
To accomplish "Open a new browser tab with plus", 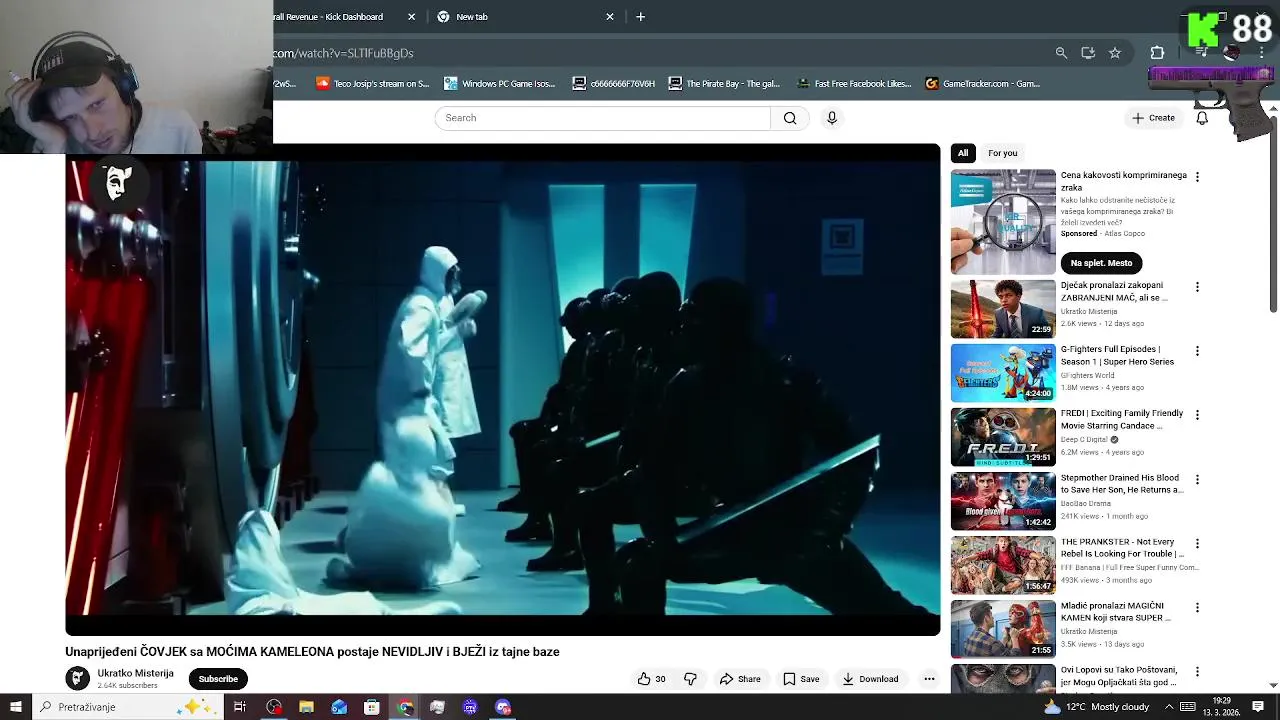I will pos(641,17).
